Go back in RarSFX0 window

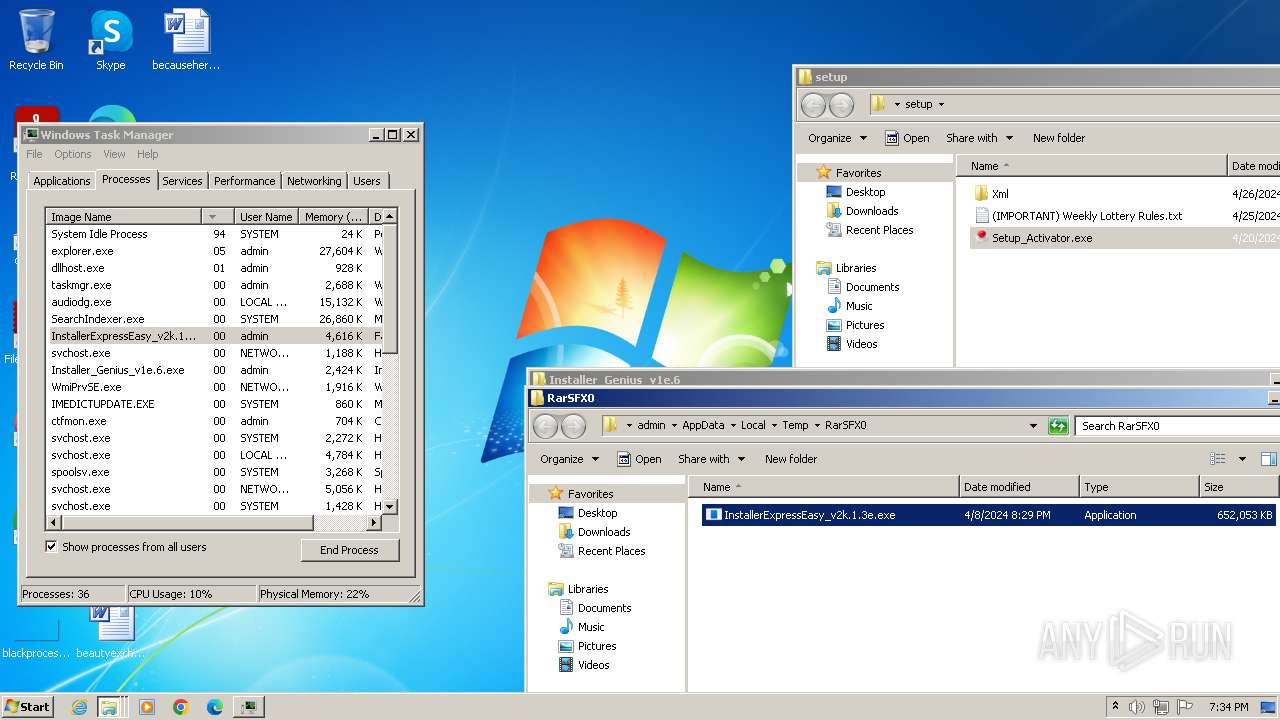545,426
